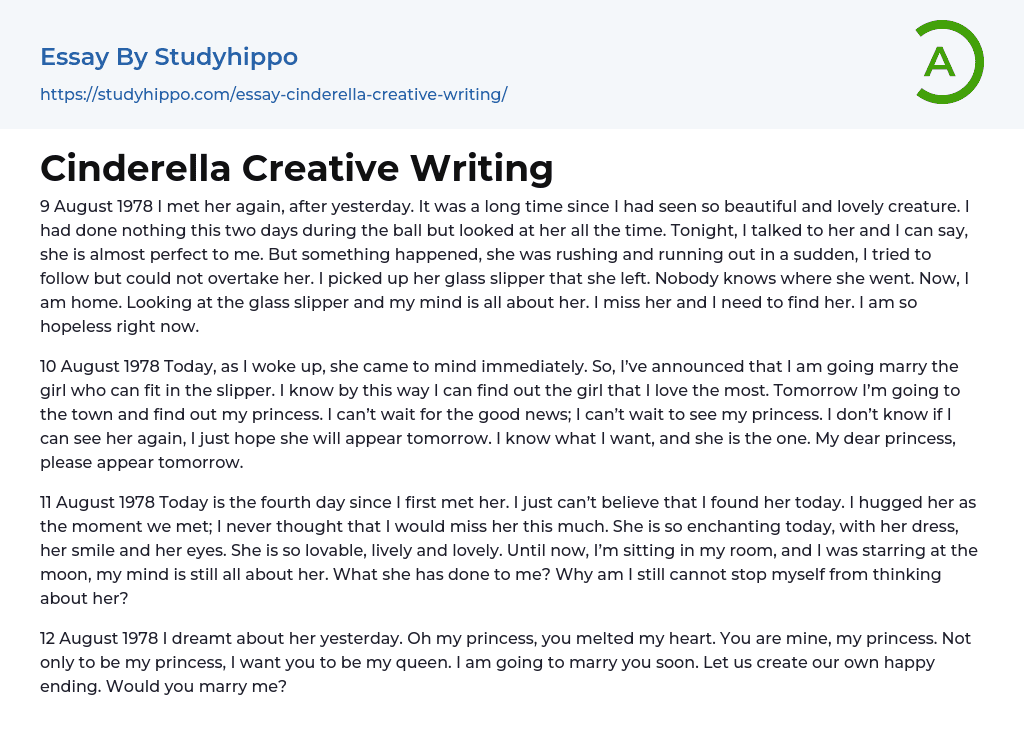Click the sentence 'Would you marry me?'
Screen dimensions: 1024x755
pos(197,686)
